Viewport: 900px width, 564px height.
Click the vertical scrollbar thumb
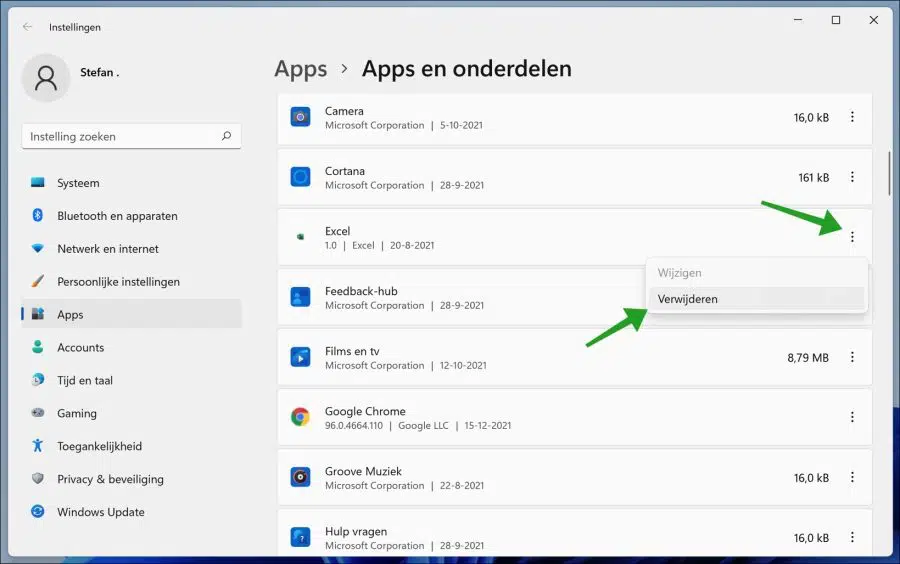point(889,173)
